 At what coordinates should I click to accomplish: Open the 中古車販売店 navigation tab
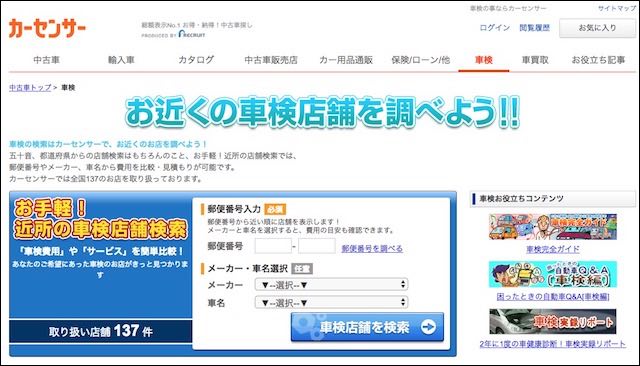(x=271, y=60)
